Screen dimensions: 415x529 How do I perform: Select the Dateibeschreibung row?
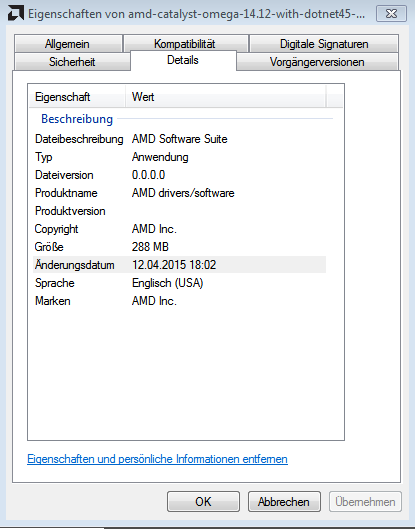click(x=179, y=139)
